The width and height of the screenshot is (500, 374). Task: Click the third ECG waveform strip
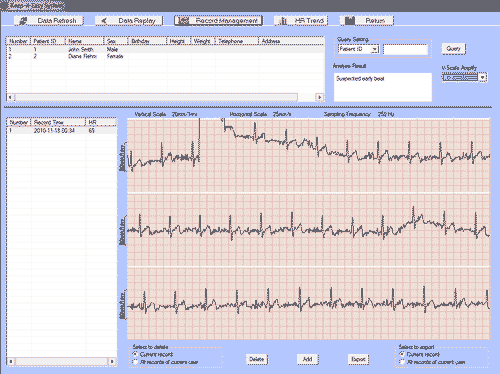(x=309, y=303)
